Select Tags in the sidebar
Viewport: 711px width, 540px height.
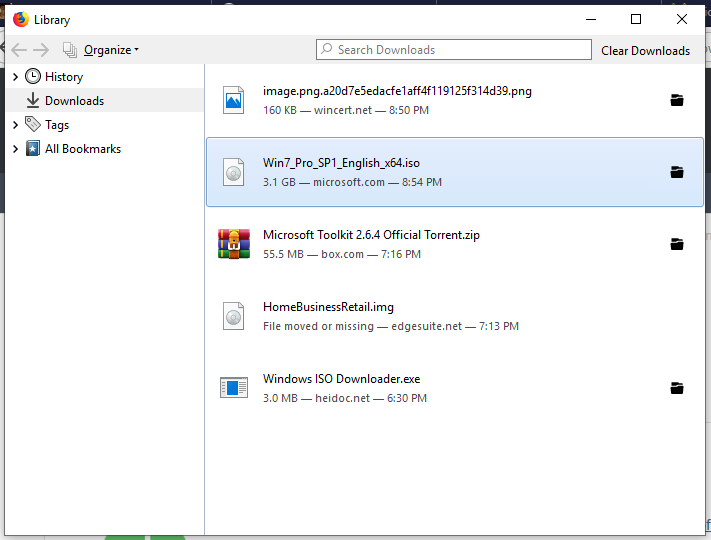pos(57,125)
